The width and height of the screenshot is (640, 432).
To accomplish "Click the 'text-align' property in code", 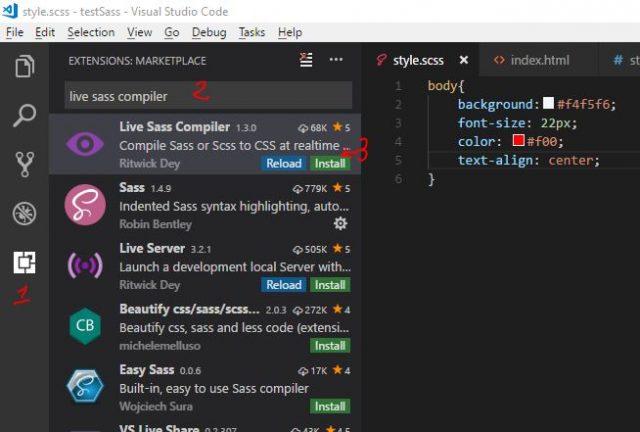I will click(495, 160).
